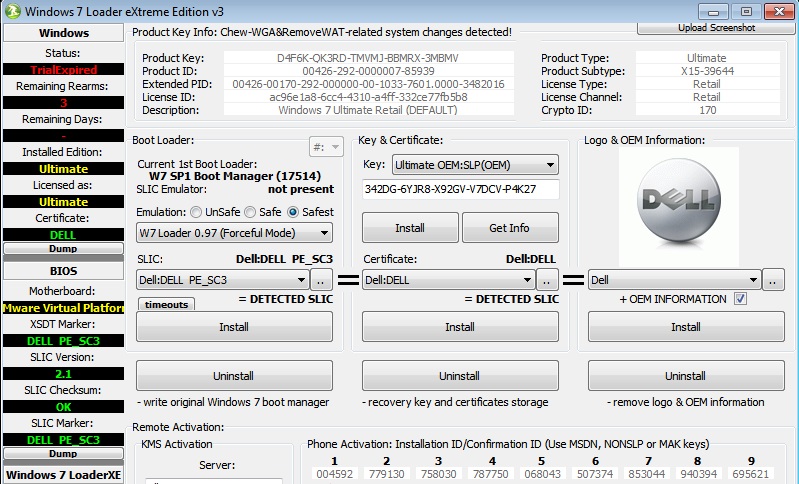
Task: Click the XSDT Marker DELL PE_SC3 value
Action: click(63, 341)
